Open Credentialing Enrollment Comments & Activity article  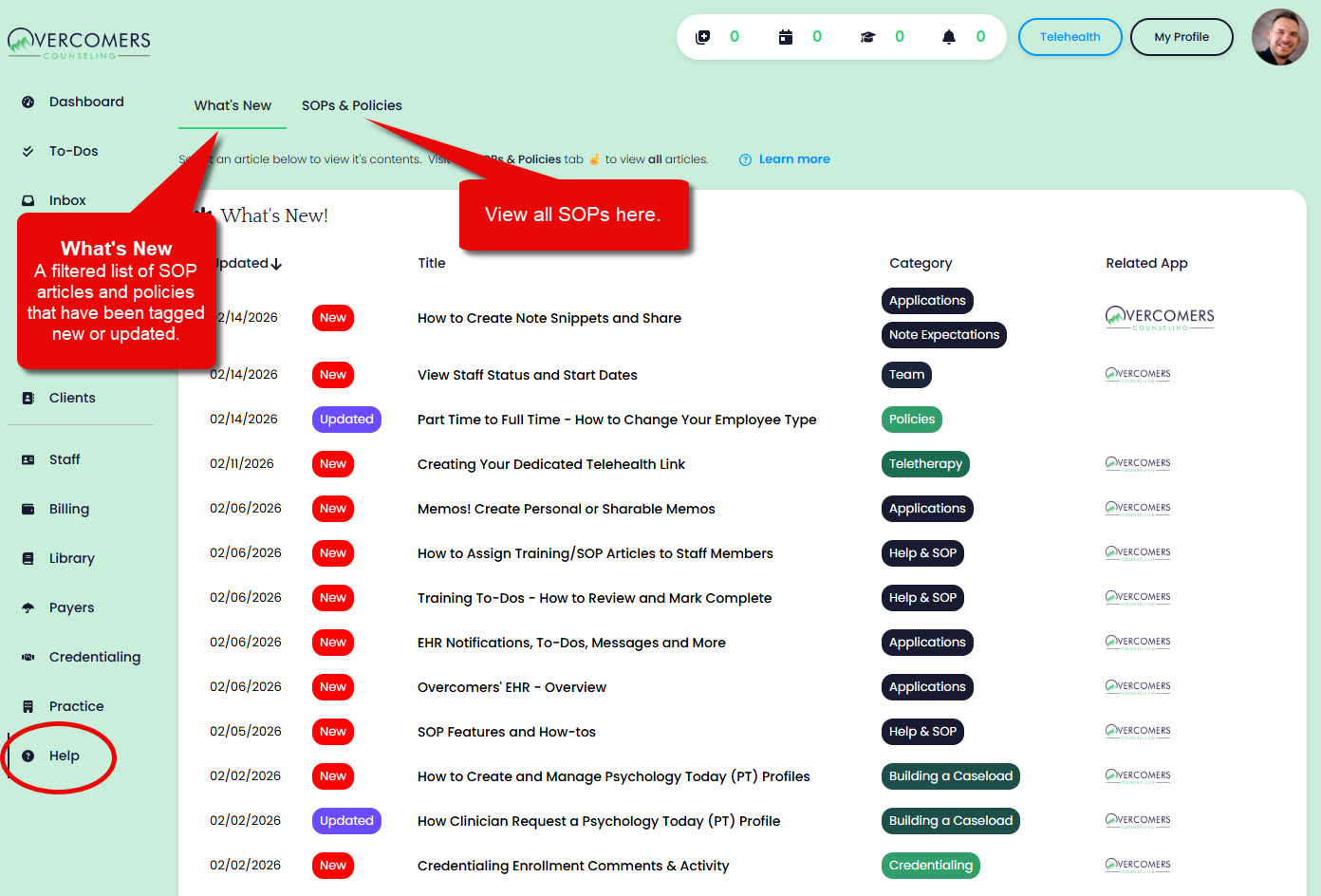click(573, 866)
